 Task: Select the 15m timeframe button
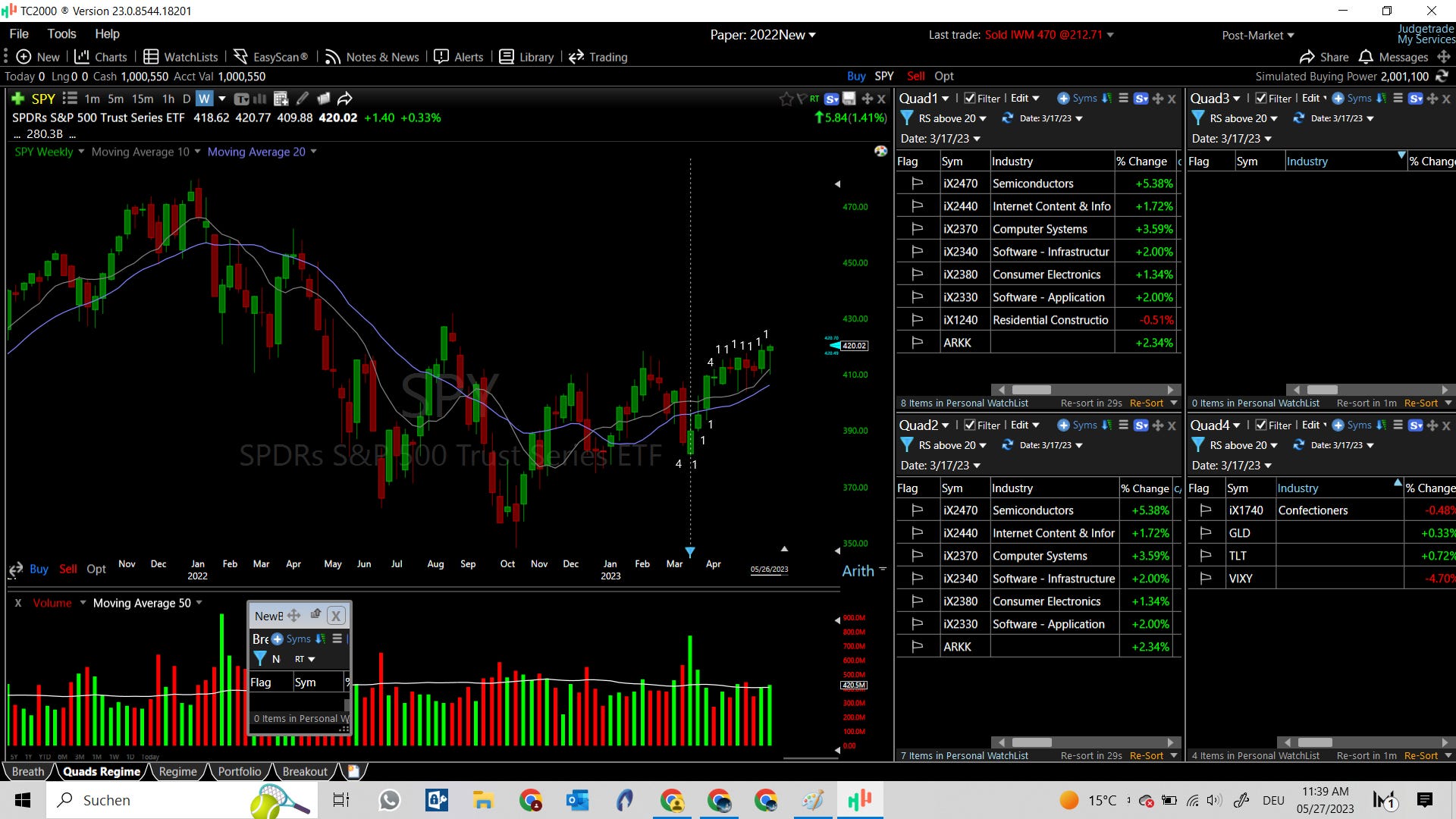(143, 99)
